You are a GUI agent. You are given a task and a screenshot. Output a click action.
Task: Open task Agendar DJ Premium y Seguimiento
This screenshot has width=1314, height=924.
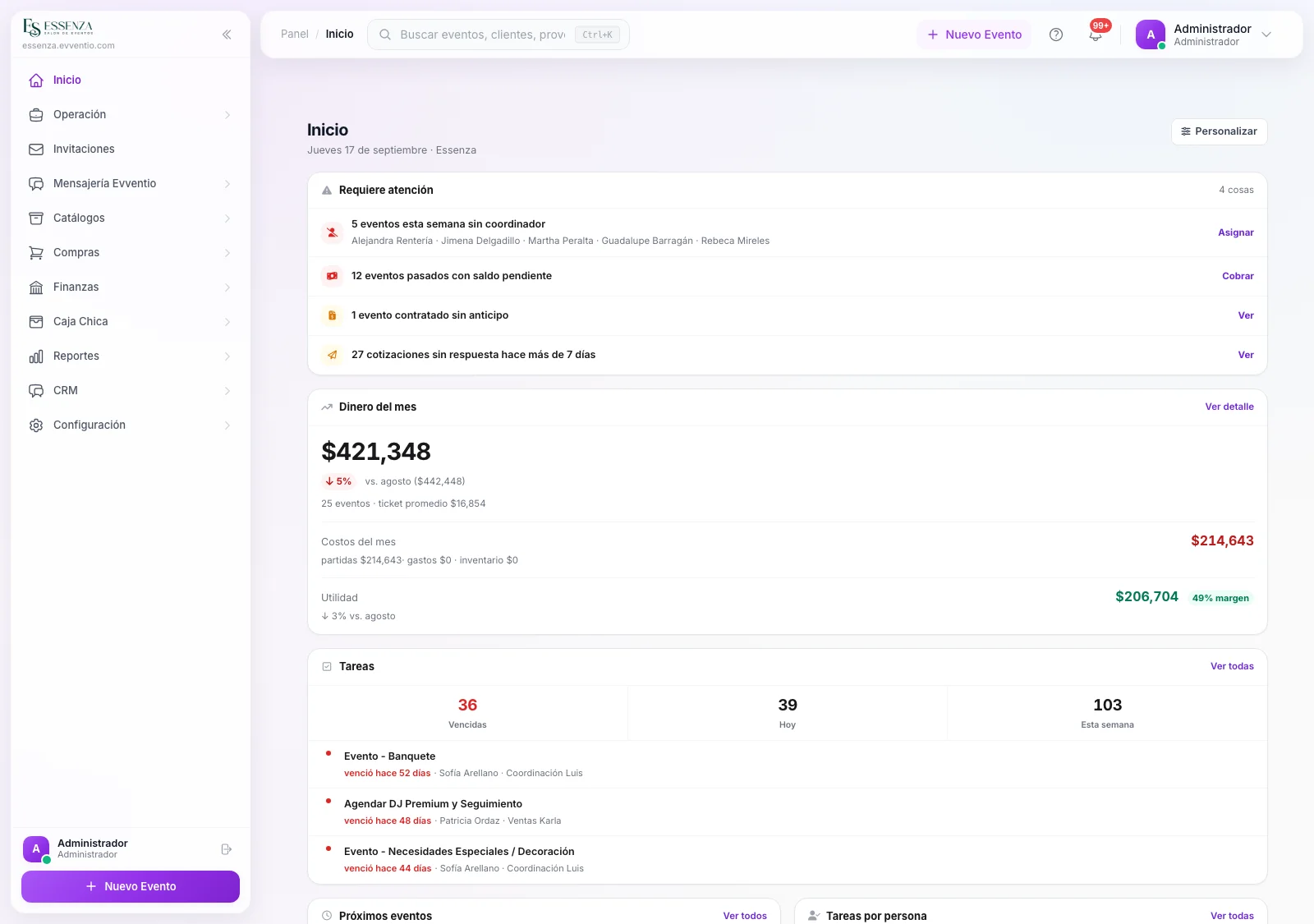[x=788, y=811]
